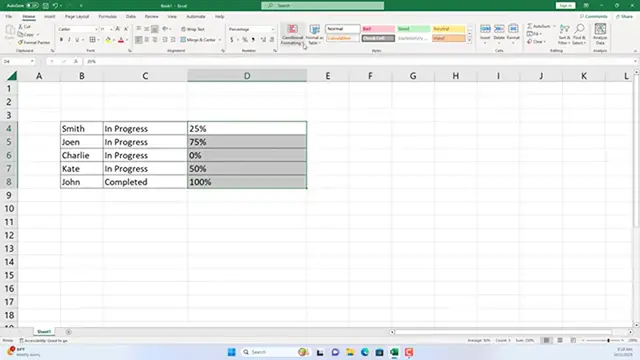Decrease font size with smaller A icon
Screen dimensions: 640x360
(126, 29)
